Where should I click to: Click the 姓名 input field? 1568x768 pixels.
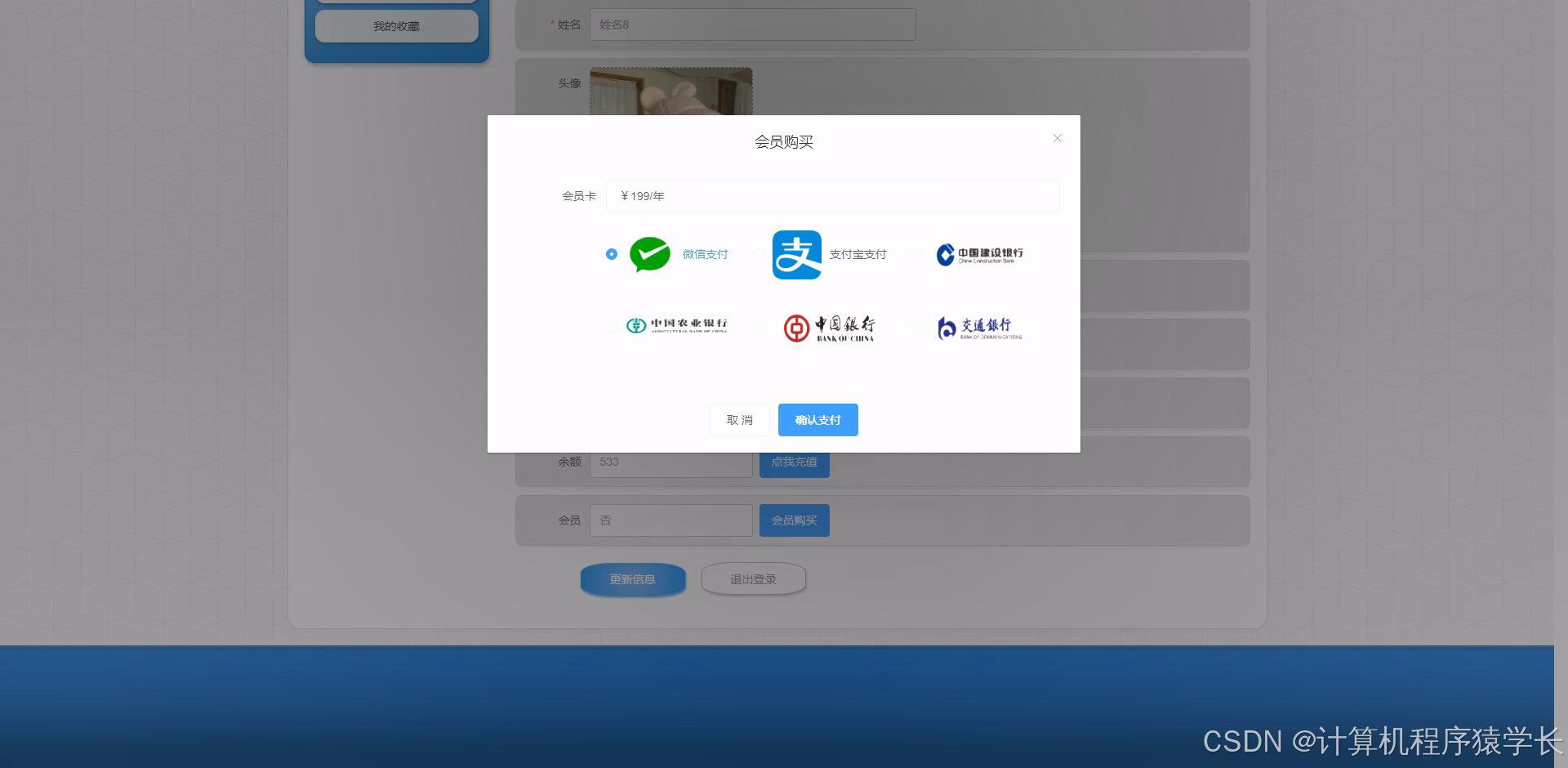[x=751, y=25]
